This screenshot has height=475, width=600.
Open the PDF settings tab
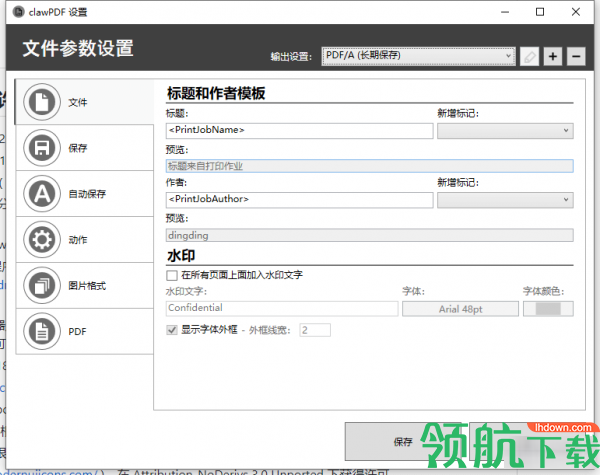point(84,331)
